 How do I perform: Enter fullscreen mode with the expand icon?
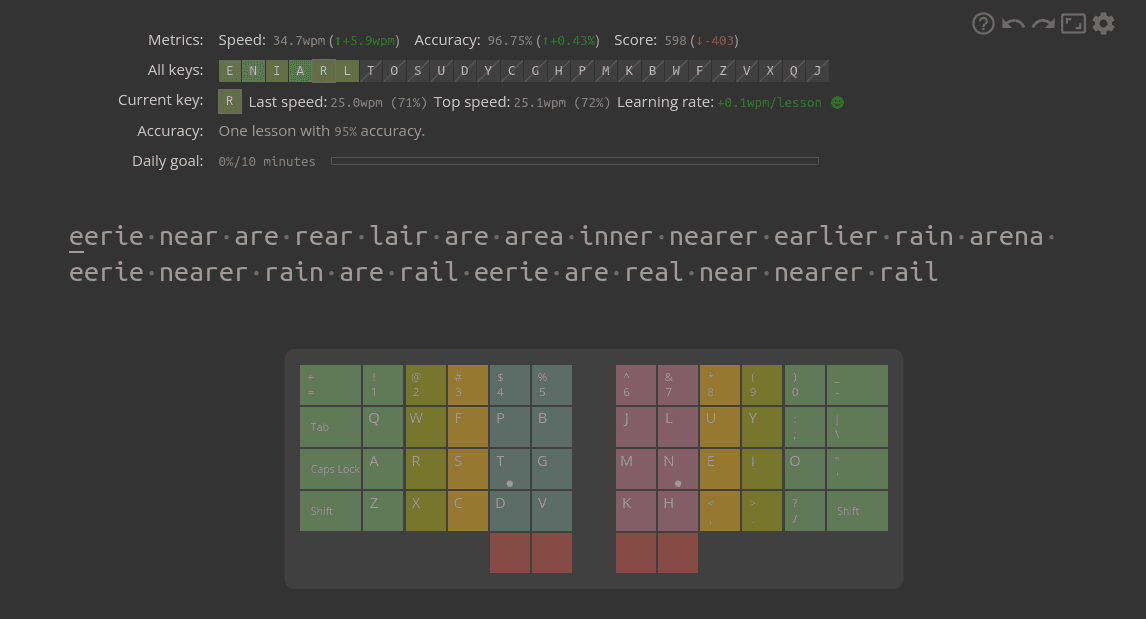[x=1072, y=22]
